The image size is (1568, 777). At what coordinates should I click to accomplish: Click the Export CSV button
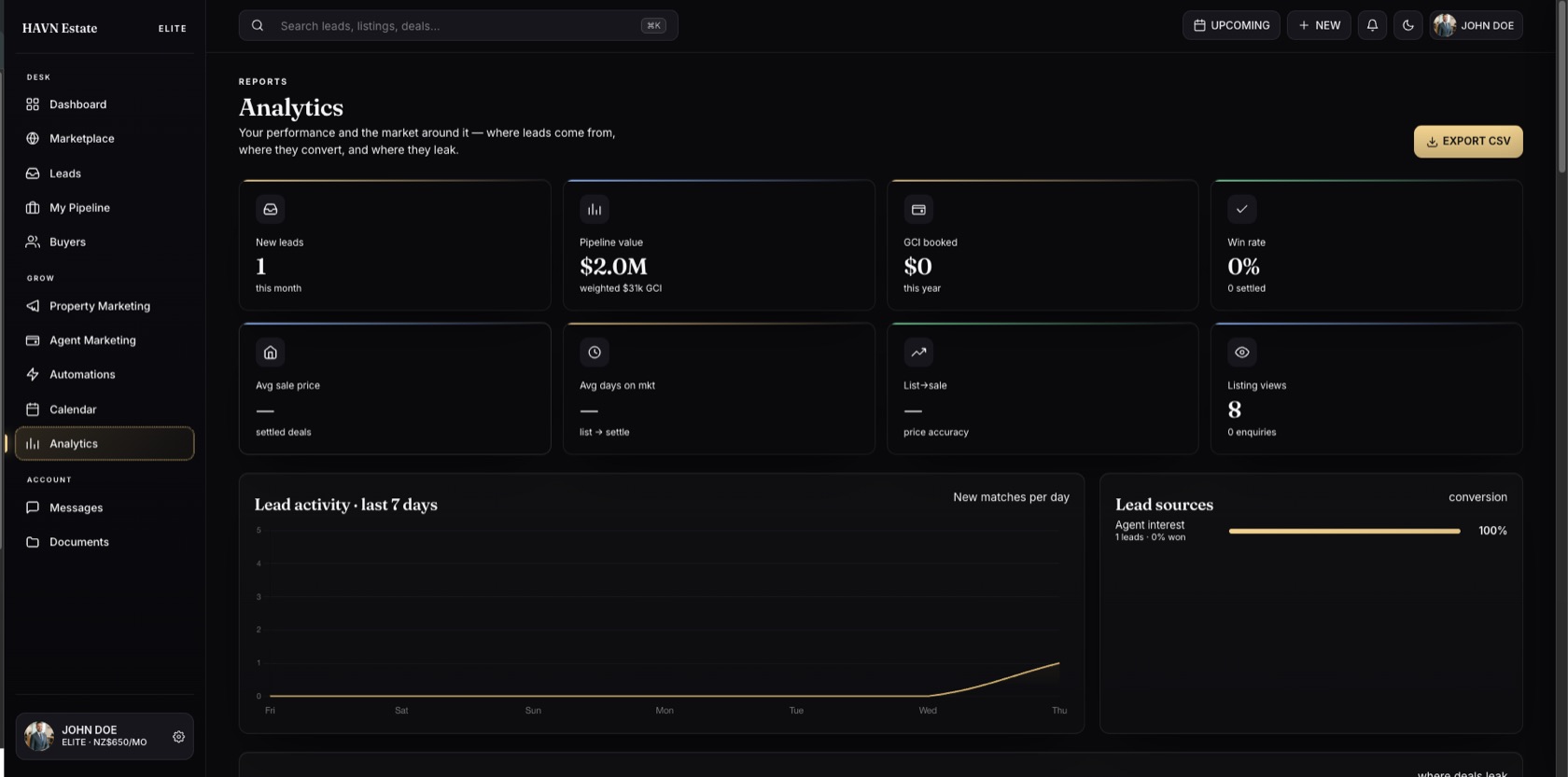click(1468, 142)
